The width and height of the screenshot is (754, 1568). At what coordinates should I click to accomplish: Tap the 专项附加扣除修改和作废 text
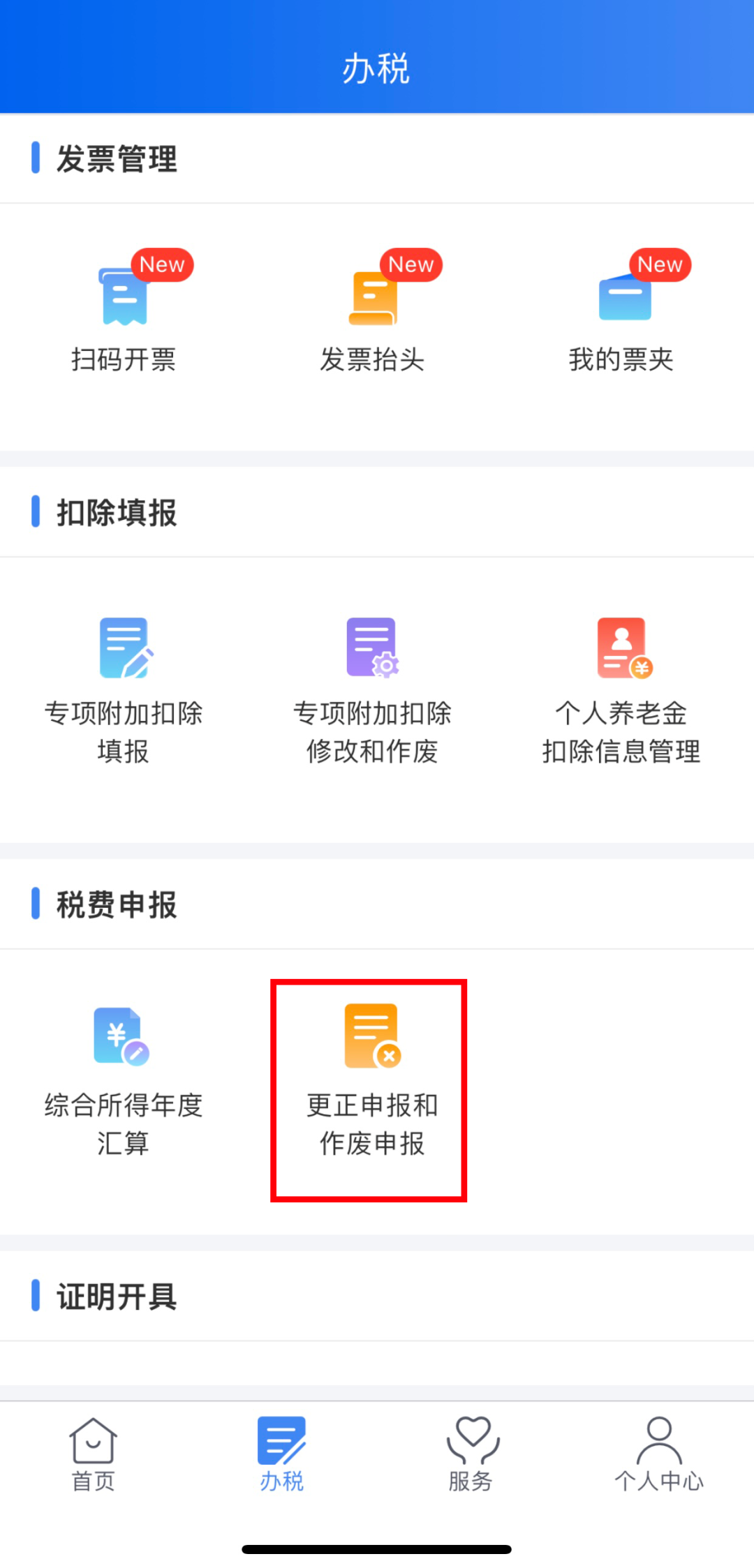pos(372,733)
